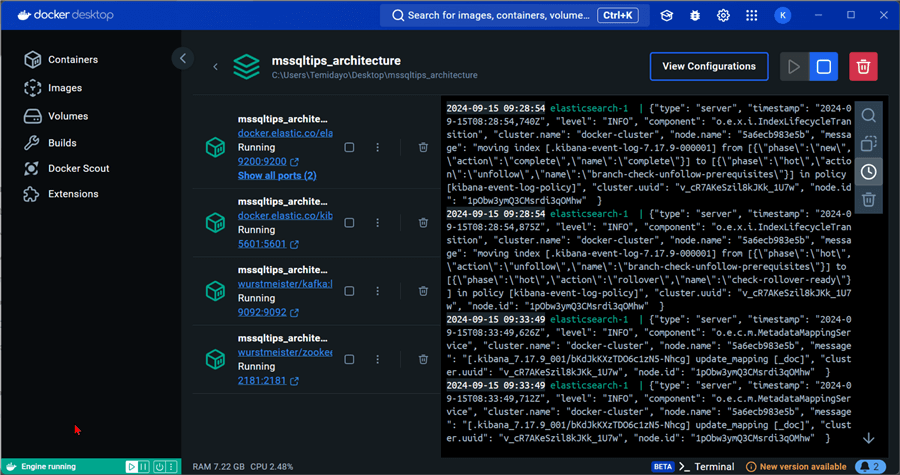Go to Images in sidebar
This screenshot has width=900, height=475.
coord(65,88)
